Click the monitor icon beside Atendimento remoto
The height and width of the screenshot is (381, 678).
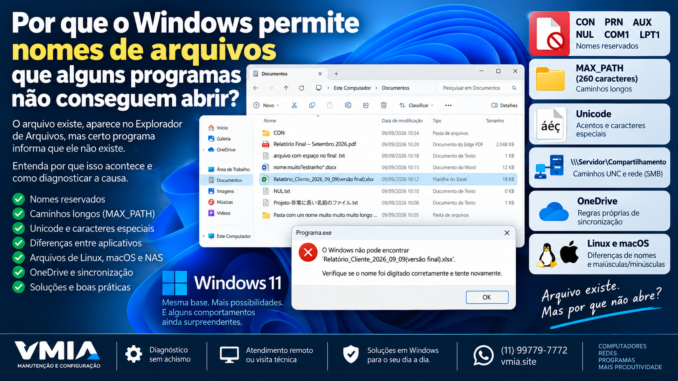pyautogui.click(x=229, y=355)
